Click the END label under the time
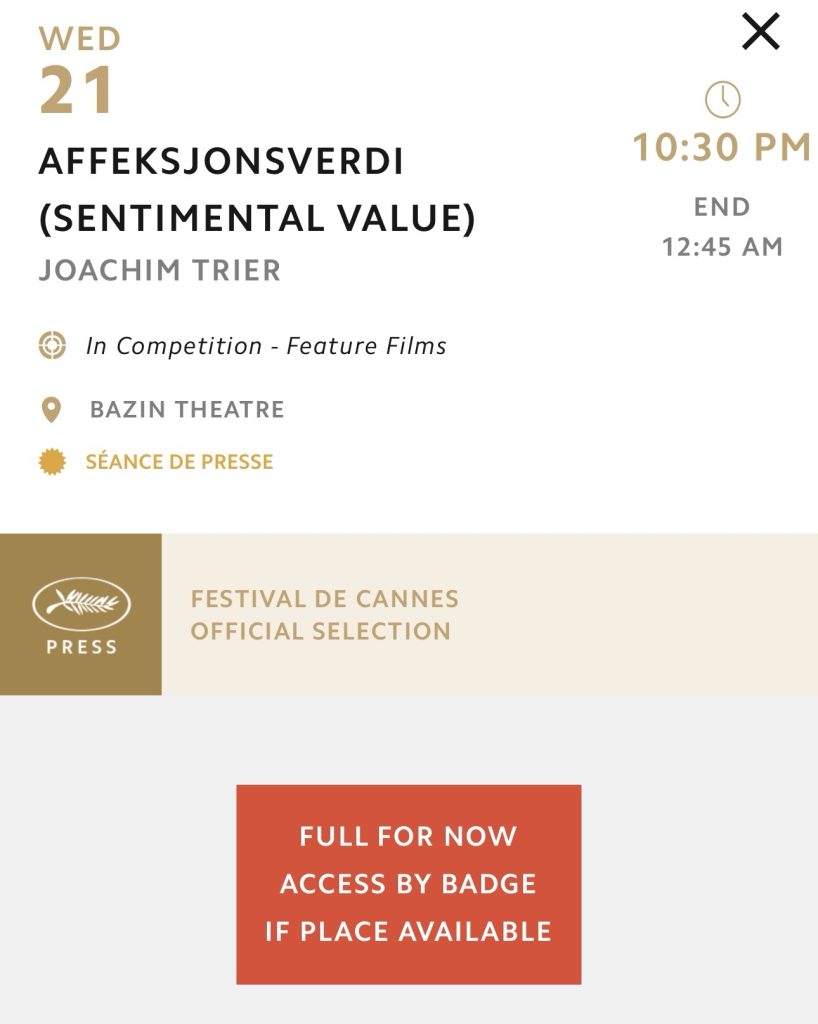The image size is (818, 1024). click(722, 207)
